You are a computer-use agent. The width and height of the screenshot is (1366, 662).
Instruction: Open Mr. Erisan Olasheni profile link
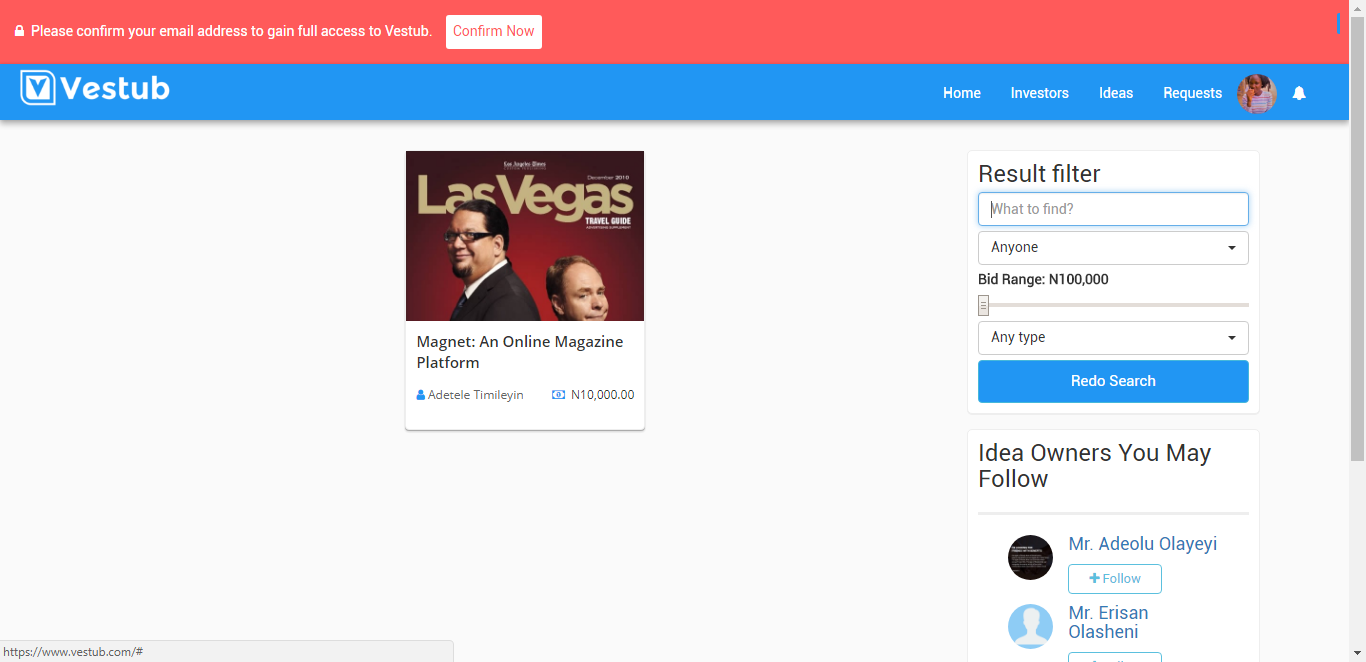(1108, 622)
